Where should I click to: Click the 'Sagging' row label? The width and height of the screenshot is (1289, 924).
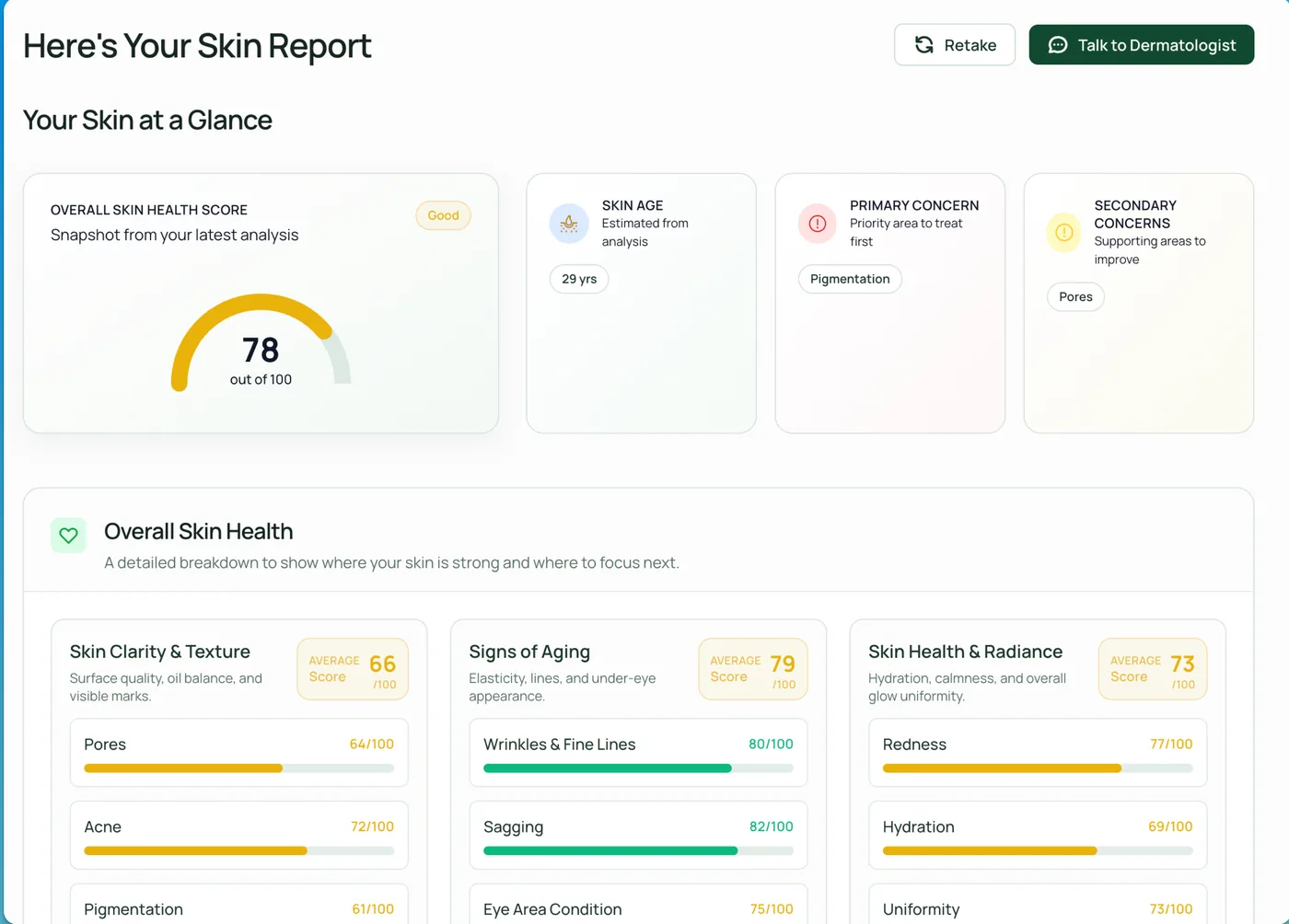coord(514,826)
